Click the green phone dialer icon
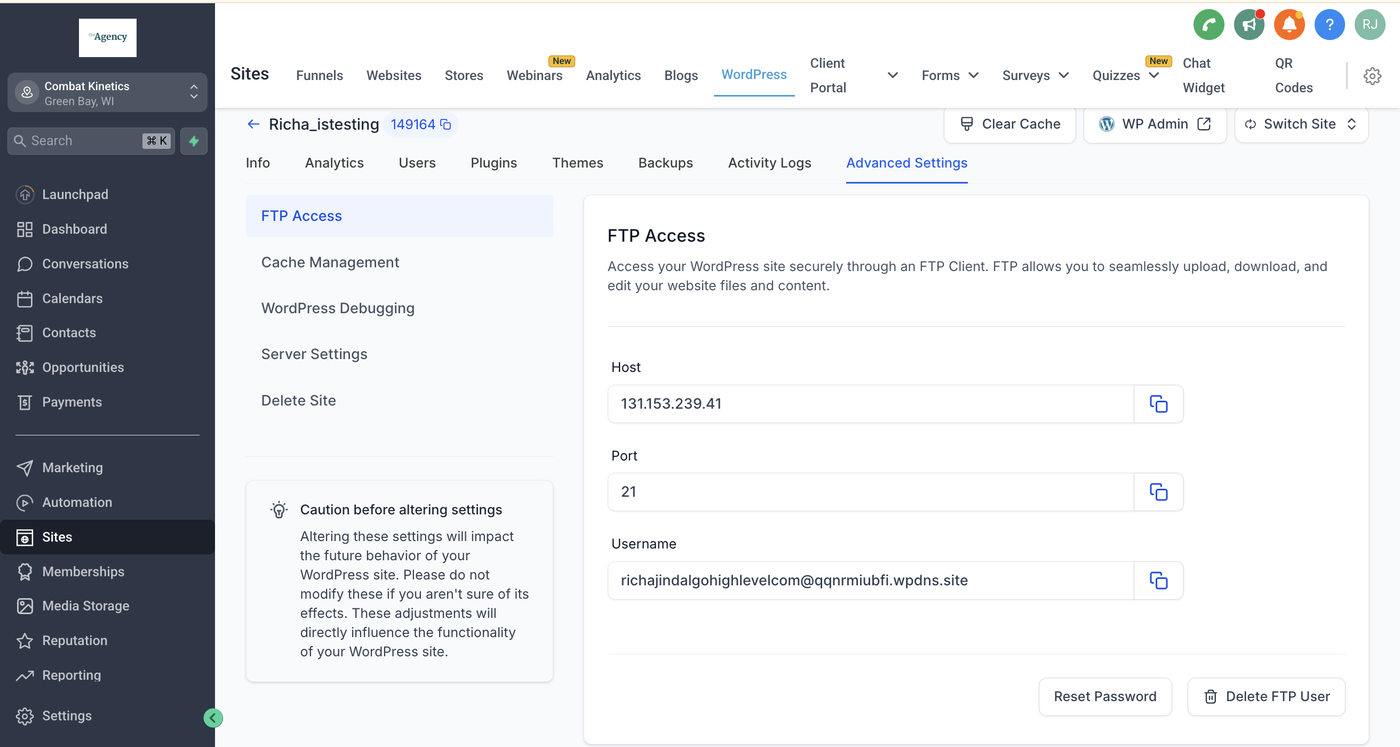The width and height of the screenshot is (1400, 747). click(1209, 25)
